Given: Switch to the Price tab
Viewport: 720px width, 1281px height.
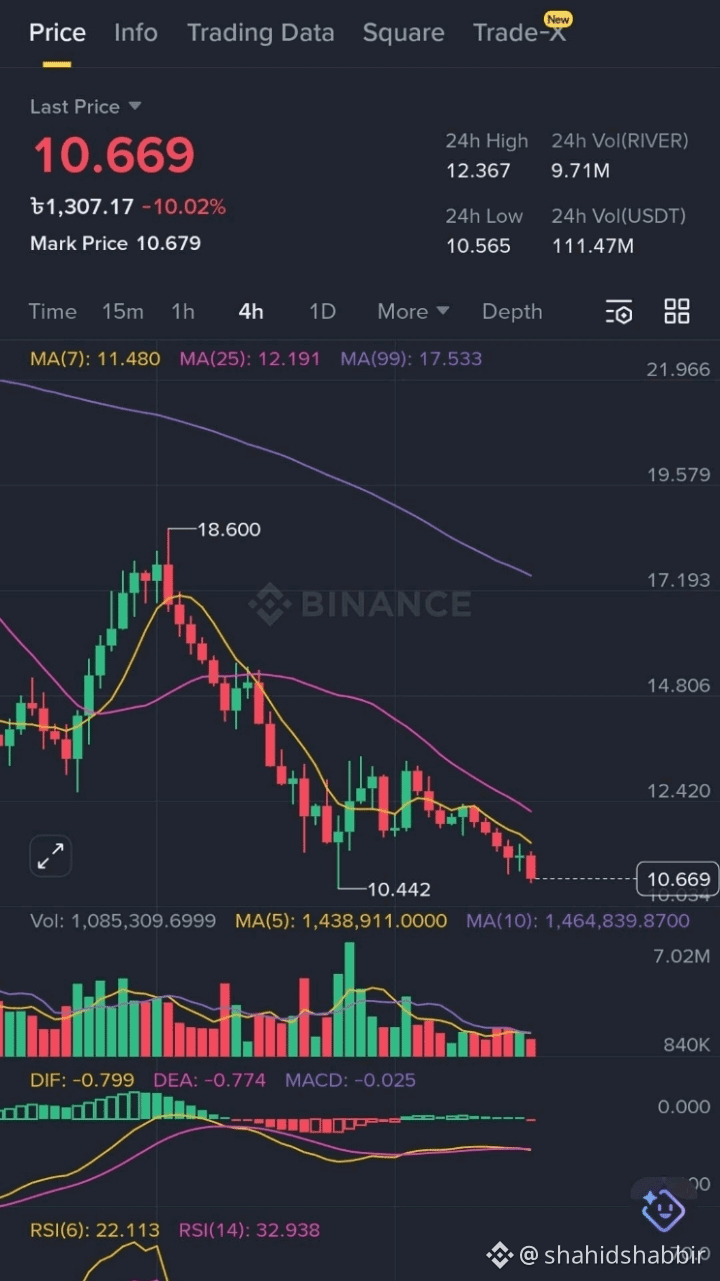Looking at the screenshot, I should 57,33.
